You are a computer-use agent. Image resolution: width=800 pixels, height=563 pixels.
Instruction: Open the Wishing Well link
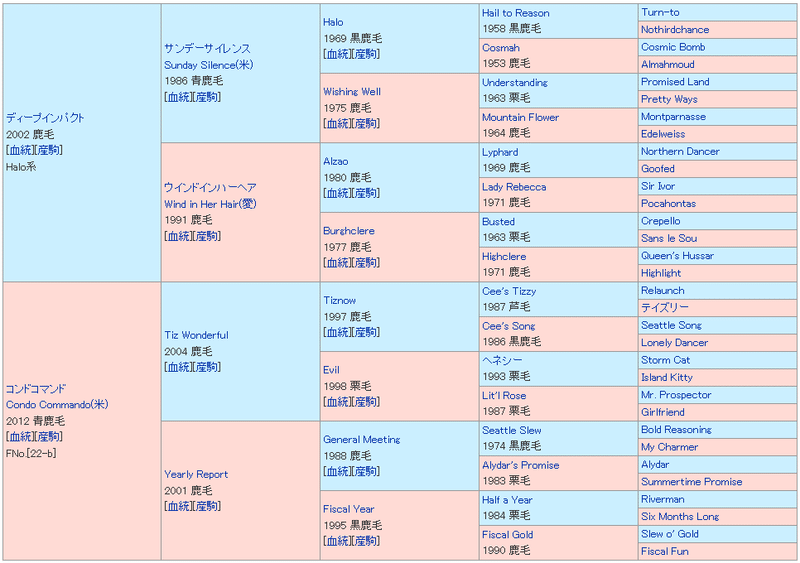point(352,92)
